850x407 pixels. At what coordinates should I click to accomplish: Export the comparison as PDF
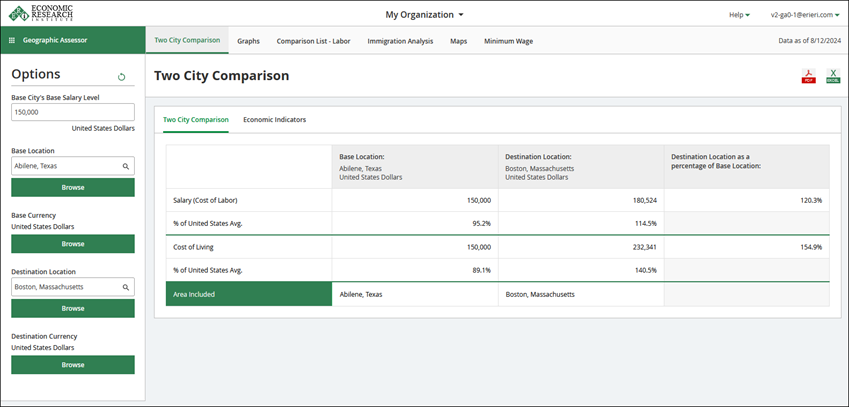[x=808, y=76]
